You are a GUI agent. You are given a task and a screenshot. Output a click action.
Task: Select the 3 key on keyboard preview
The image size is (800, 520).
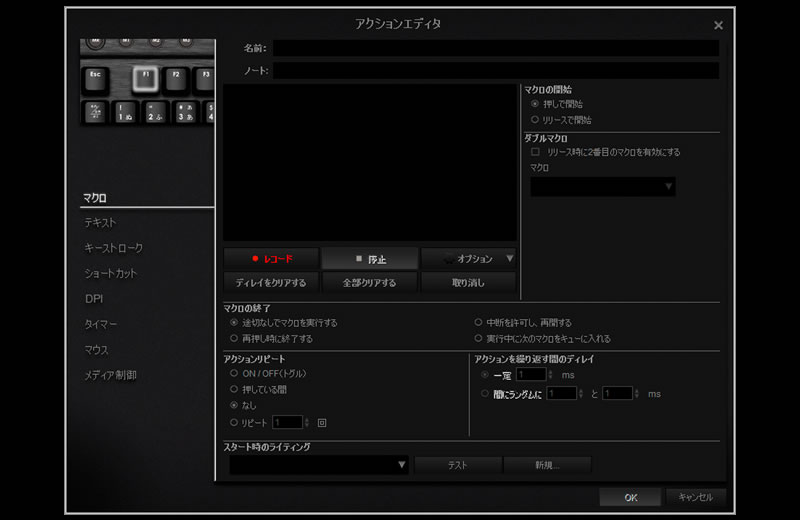point(185,112)
